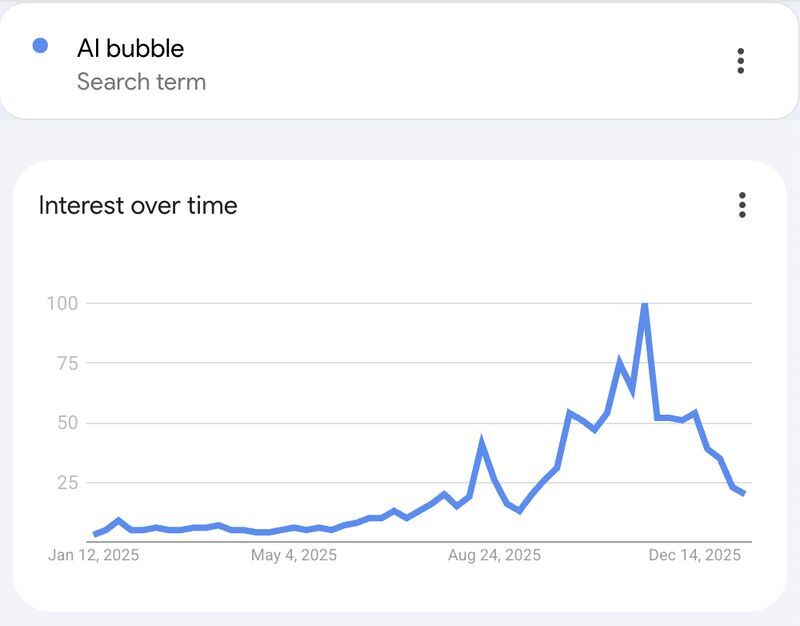
Task: Click the trend line peak near 75 before the maximum
Action: tap(620, 362)
